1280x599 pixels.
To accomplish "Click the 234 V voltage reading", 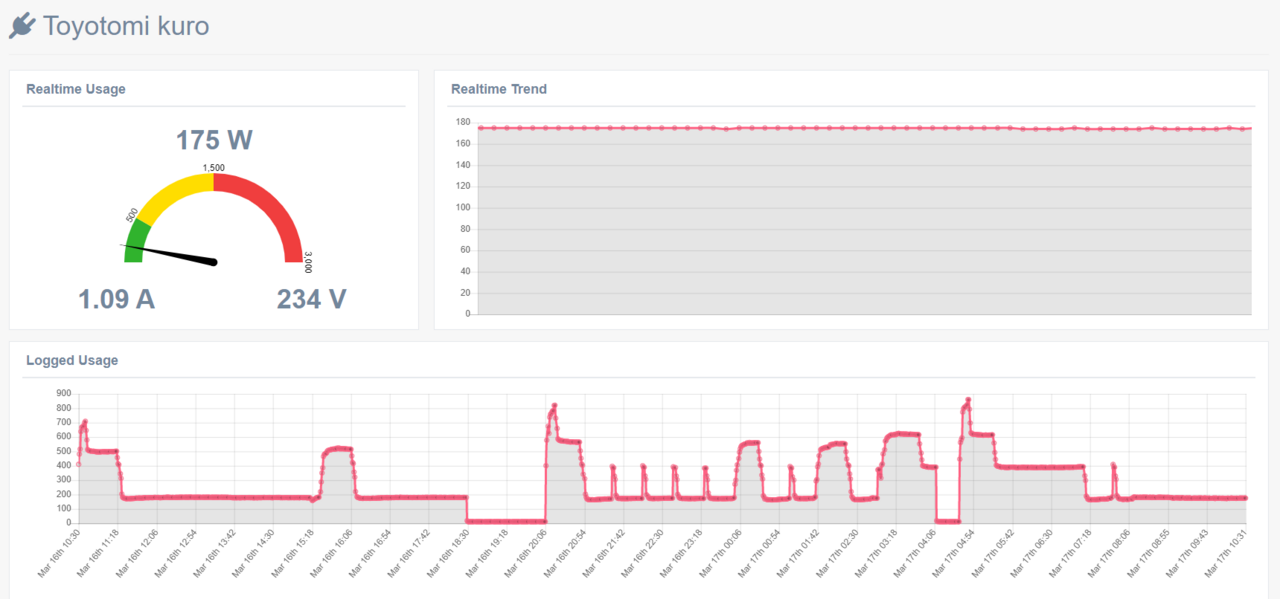I will (x=311, y=299).
